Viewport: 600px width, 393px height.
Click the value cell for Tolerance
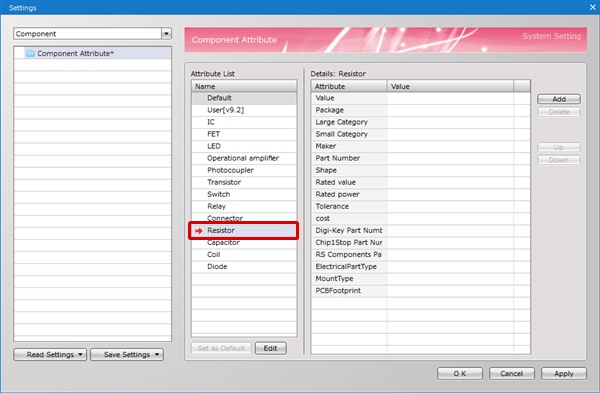tap(450, 207)
